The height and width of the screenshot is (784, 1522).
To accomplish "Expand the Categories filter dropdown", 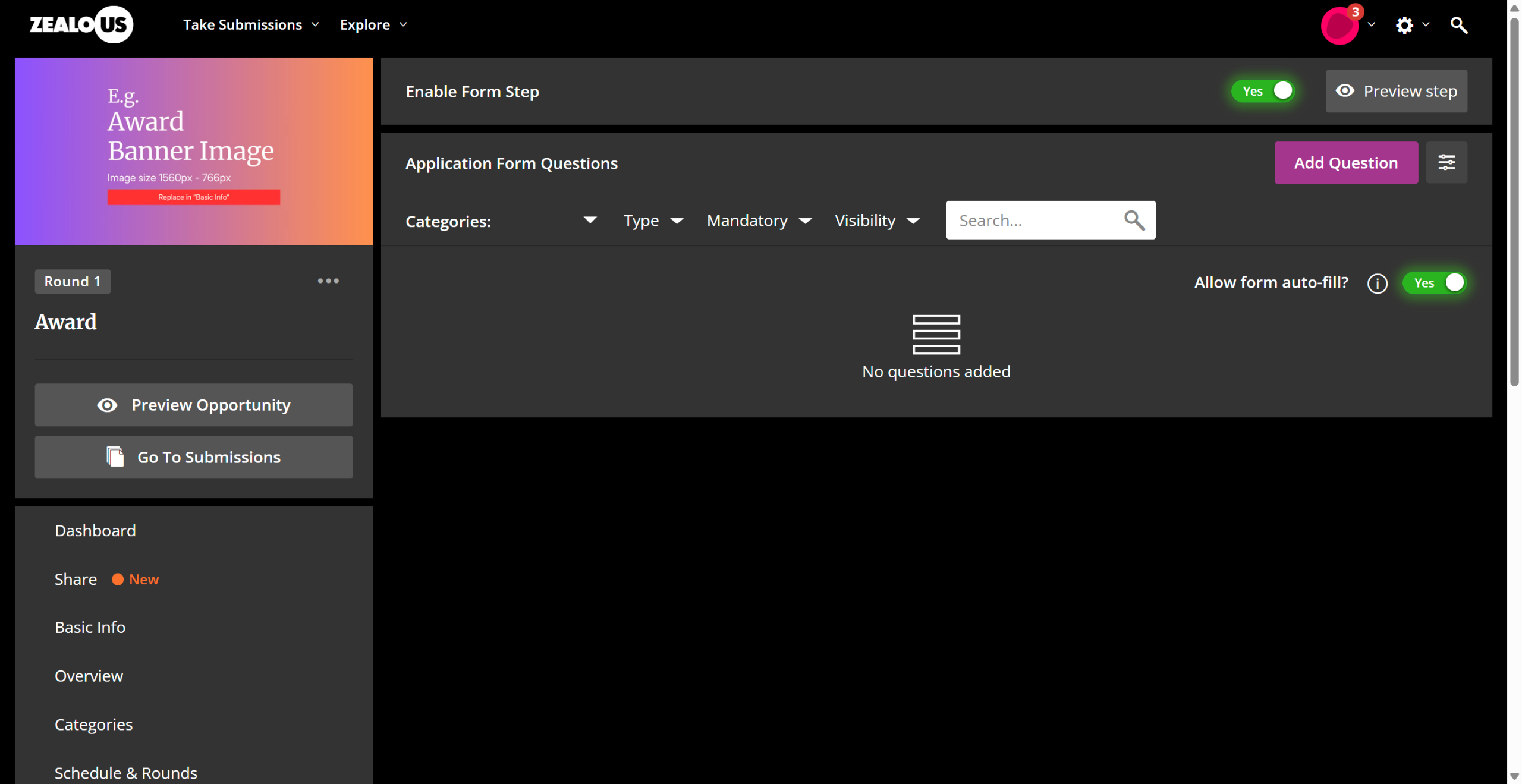I will (x=590, y=221).
